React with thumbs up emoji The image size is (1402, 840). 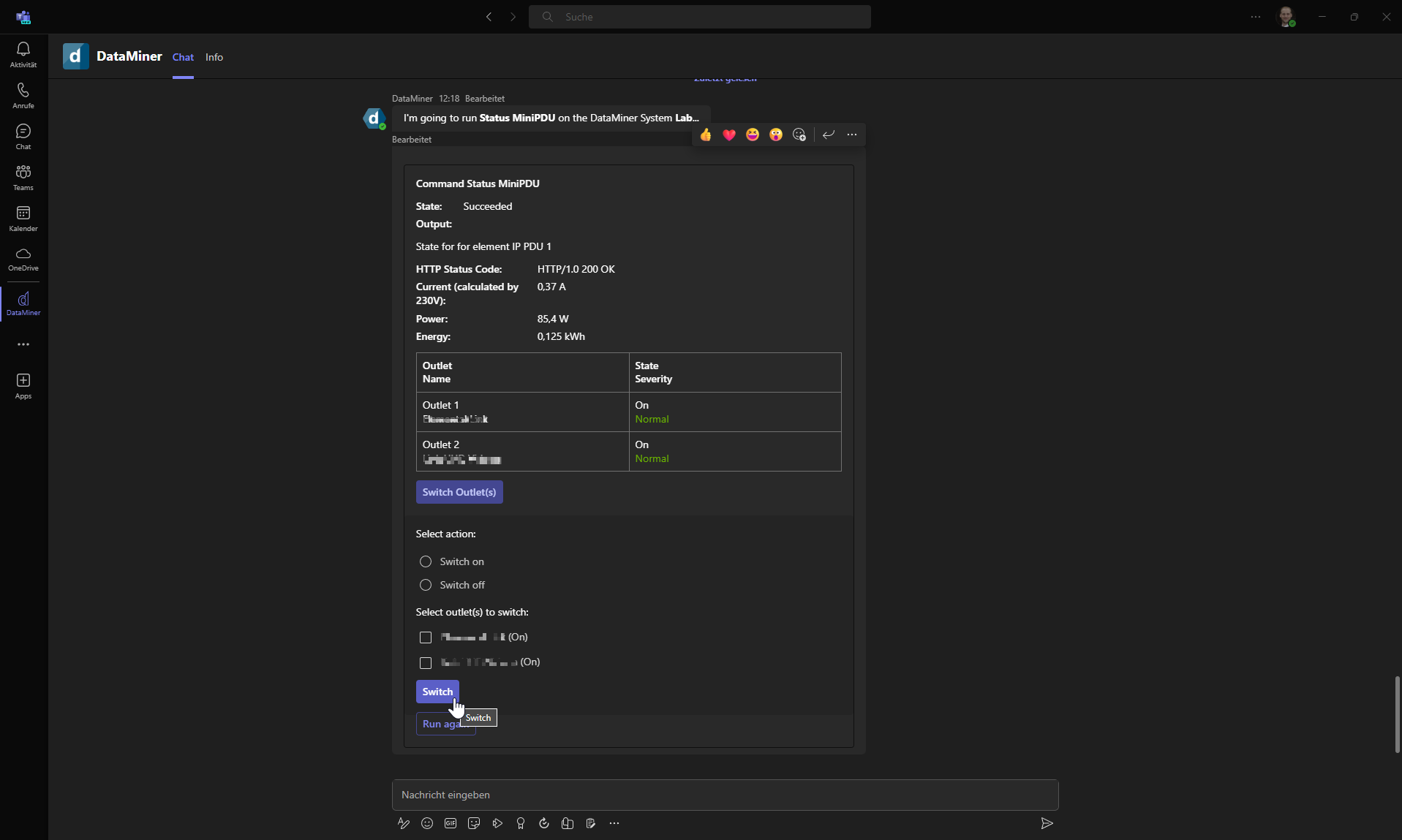pyautogui.click(x=706, y=135)
